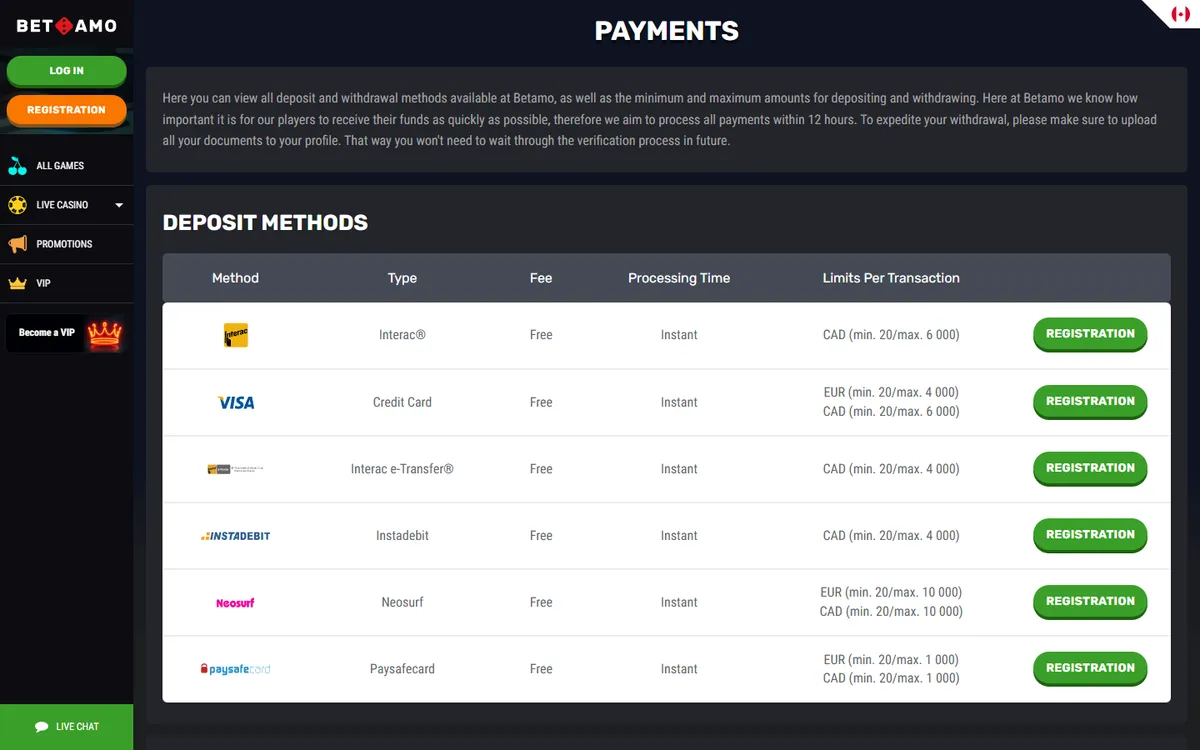Click the VISA logo
Viewport: 1200px width, 750px height.
[x=236, y=402]
